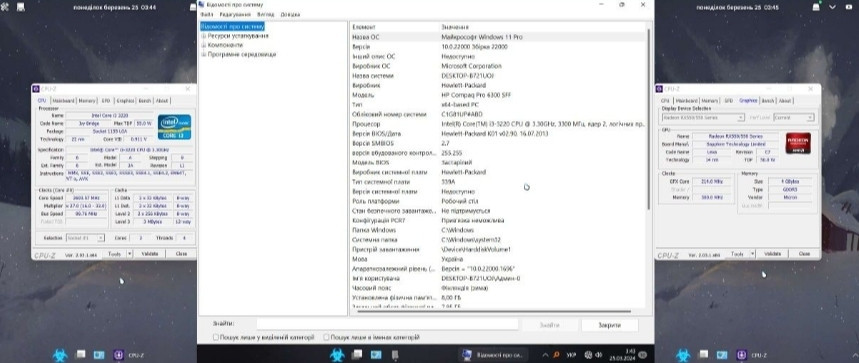Open the Файл menu

(x=207, y=15)
